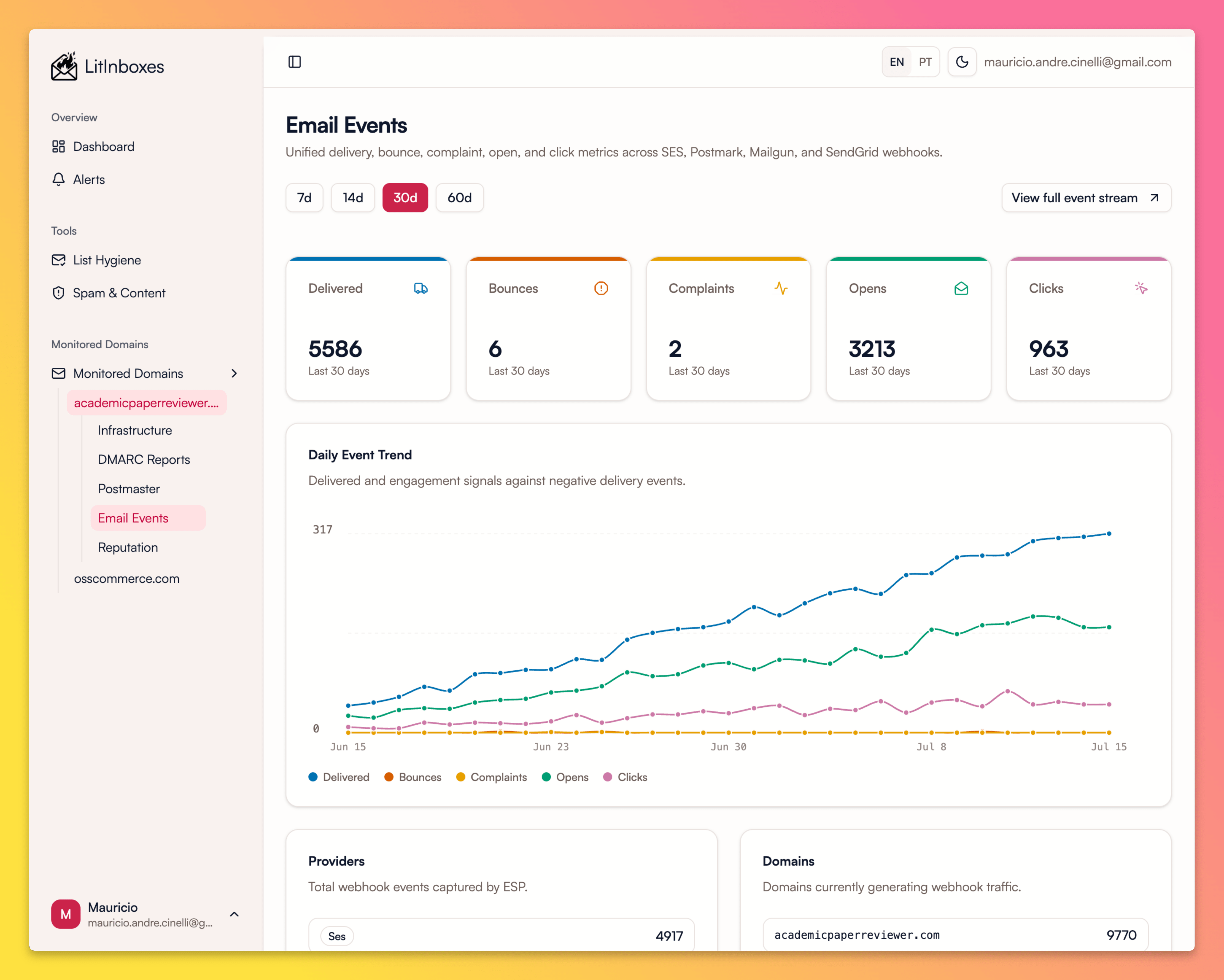The height and width of the screenshot is (980, 1224).
Task: Go to Alerts in the sidebar
Action: 89,179
